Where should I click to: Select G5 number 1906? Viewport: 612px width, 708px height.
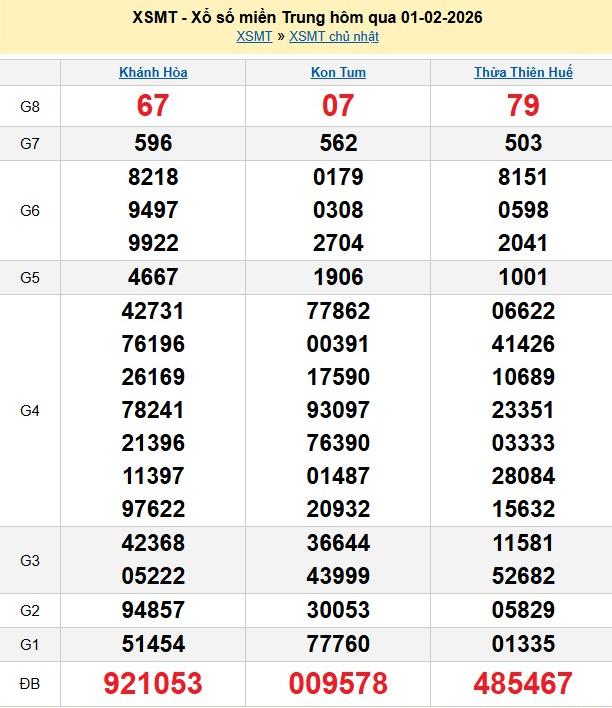point(338,277)
